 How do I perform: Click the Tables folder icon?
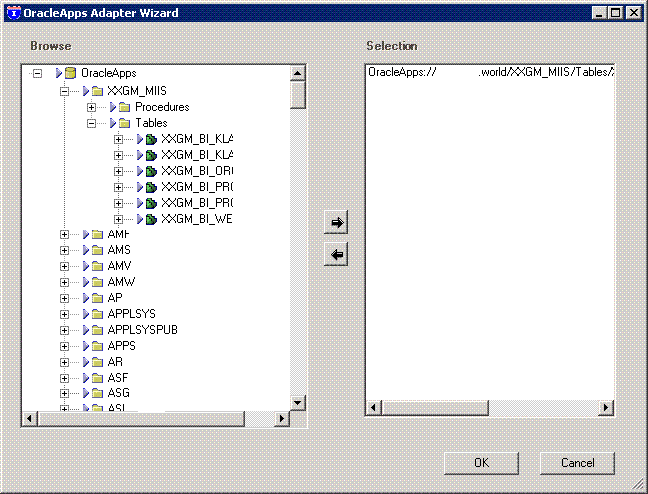pos(125,123)
